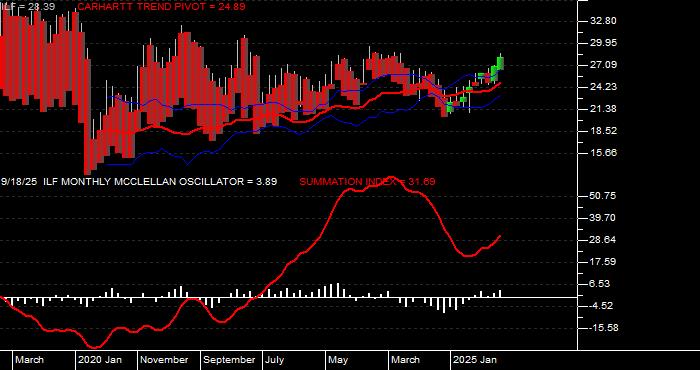Image resolution: width=700 pixels, height=370 pixels.
Task: Select the 'September' date axis label
Action: pyautogui.click(x=229, y=360)
